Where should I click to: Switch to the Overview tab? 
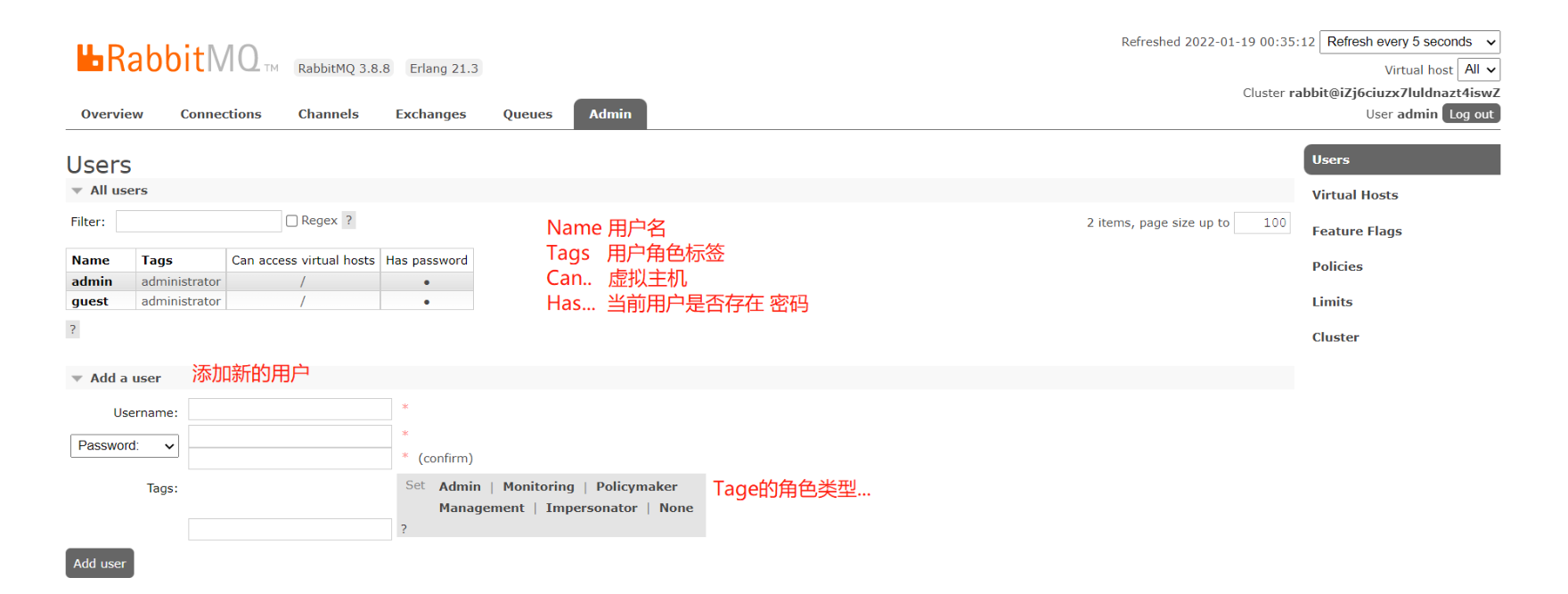tap(112, 114)
